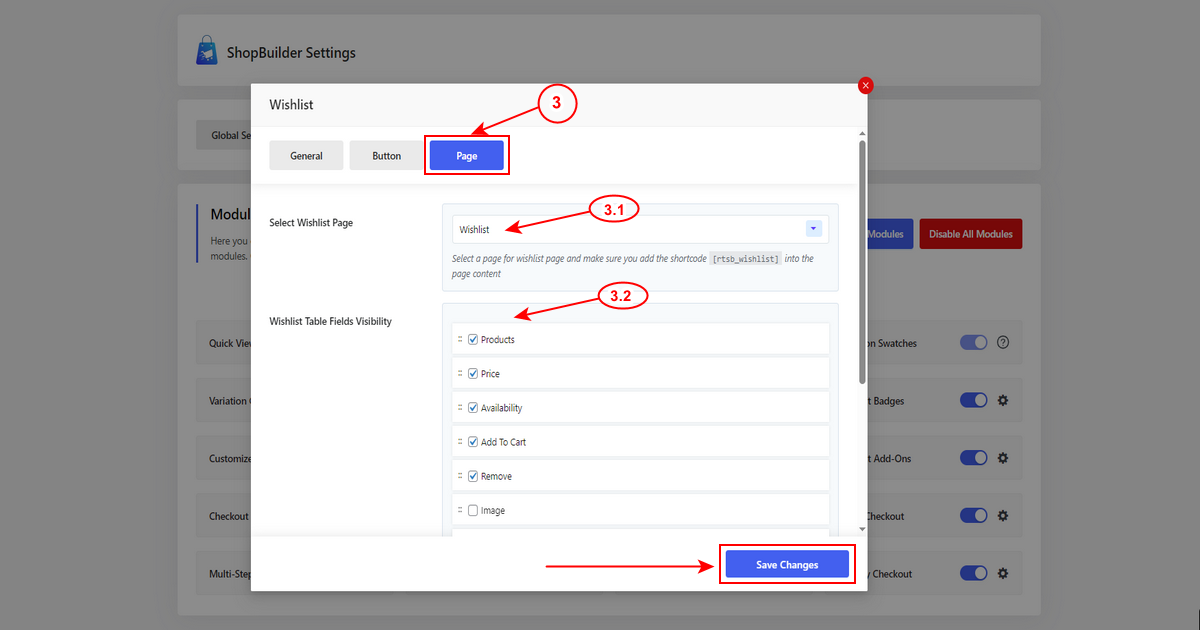Close the Wishlist modal with red X
The height and width of the screenshot is (630, 1200).
coord(866,86)
